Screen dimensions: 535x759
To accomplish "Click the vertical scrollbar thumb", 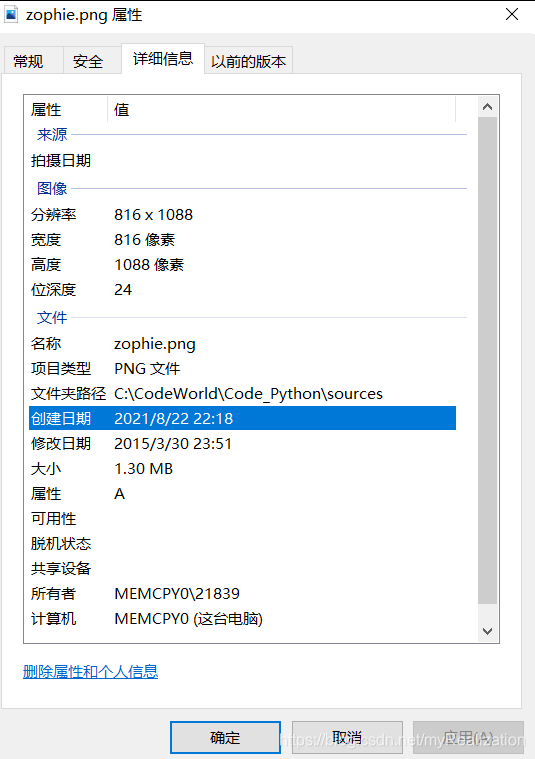I will (488, 360).
